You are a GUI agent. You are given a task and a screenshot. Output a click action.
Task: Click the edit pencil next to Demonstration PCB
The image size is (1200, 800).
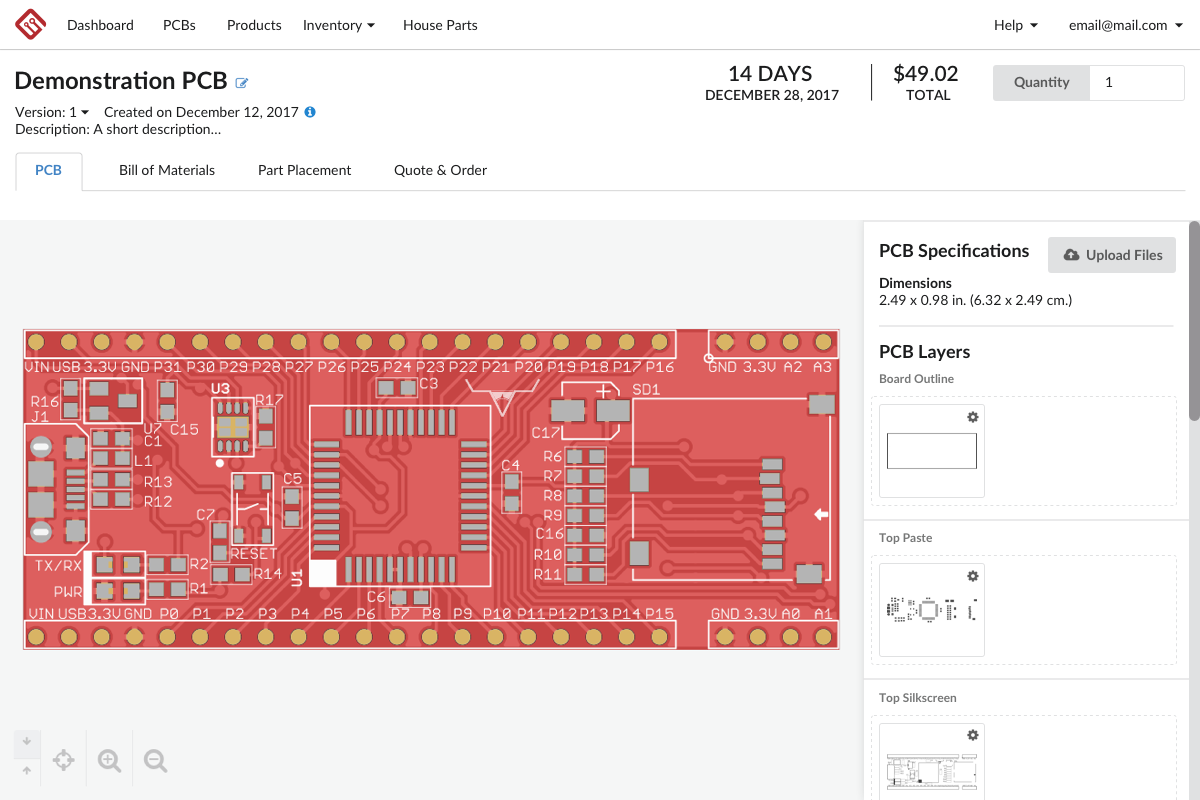(241, 82)
